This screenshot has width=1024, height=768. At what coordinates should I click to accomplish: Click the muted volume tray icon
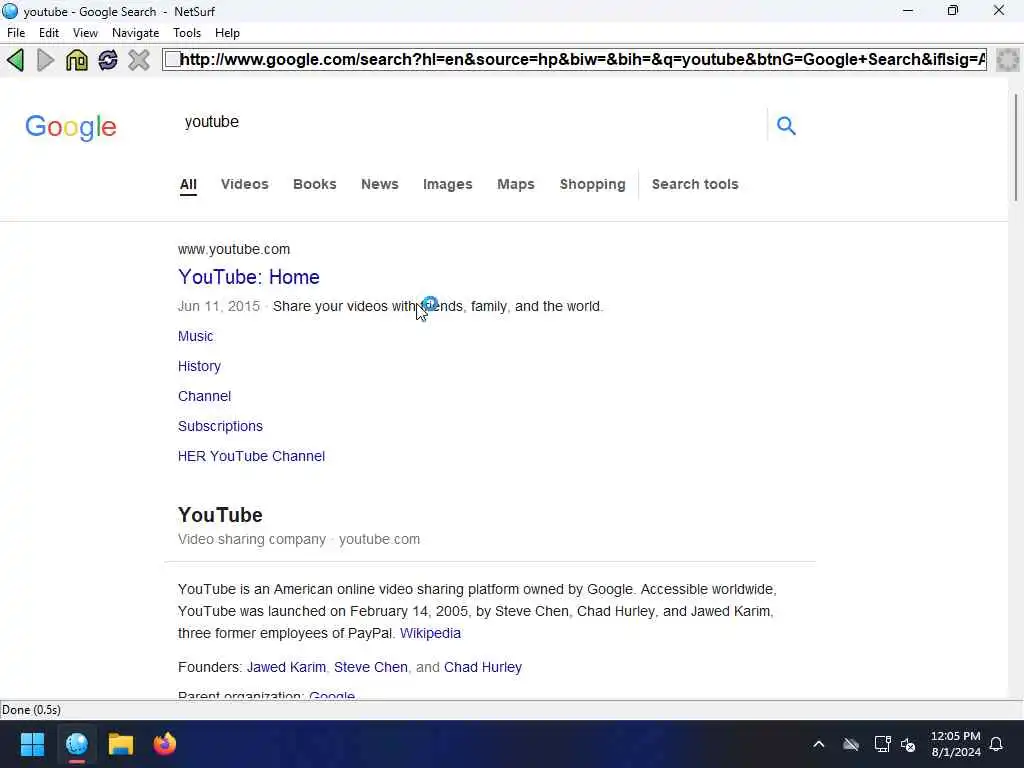(x=908, y=744)
